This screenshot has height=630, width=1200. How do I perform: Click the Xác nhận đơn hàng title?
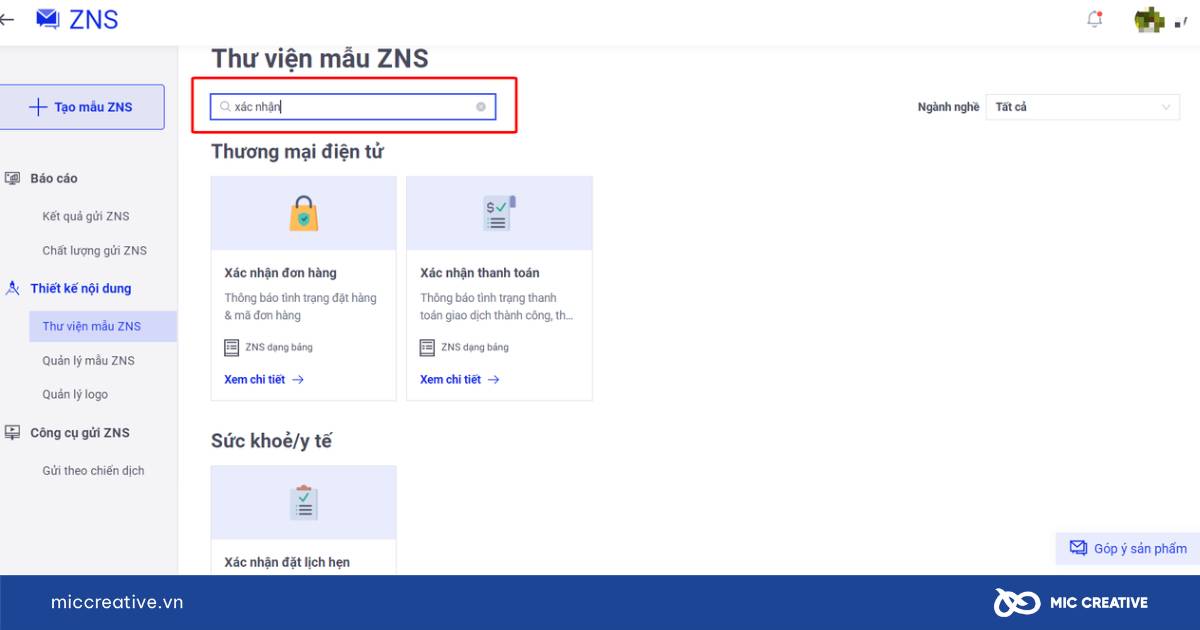280,272
